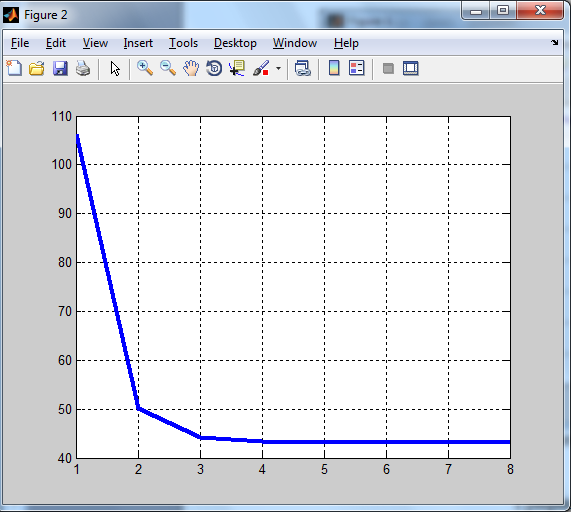This screenshot has height=512, width=571.
Task: Click the blue plot line at x=2
Action: (x=138, y=408)
